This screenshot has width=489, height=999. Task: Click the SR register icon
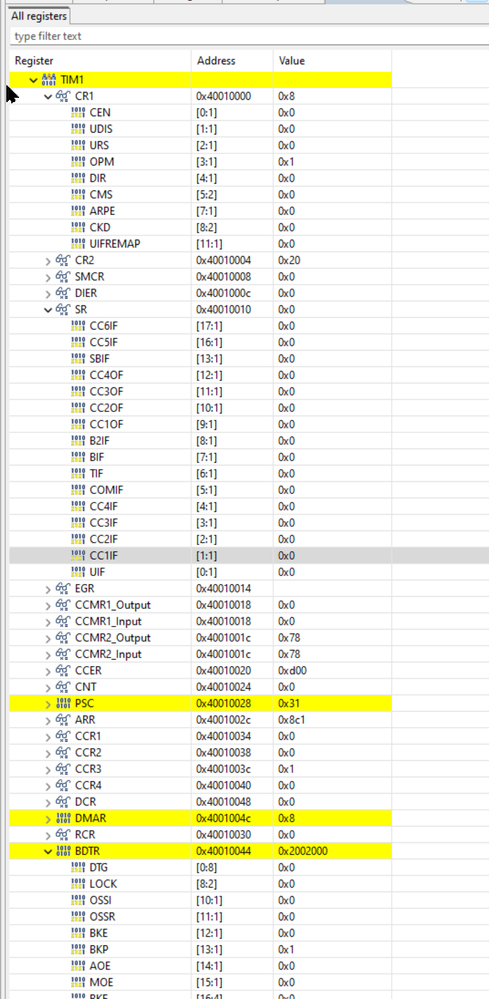[63, 310]
